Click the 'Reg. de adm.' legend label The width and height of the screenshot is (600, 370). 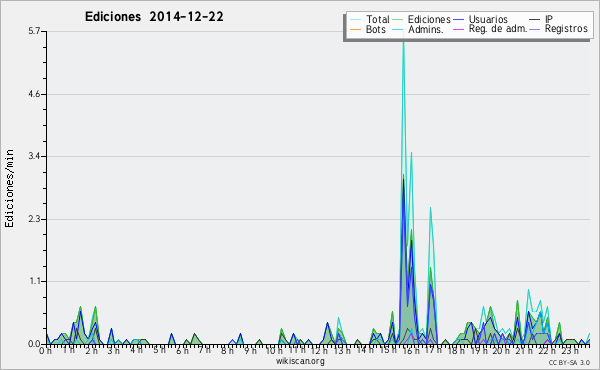click(498, 29)
